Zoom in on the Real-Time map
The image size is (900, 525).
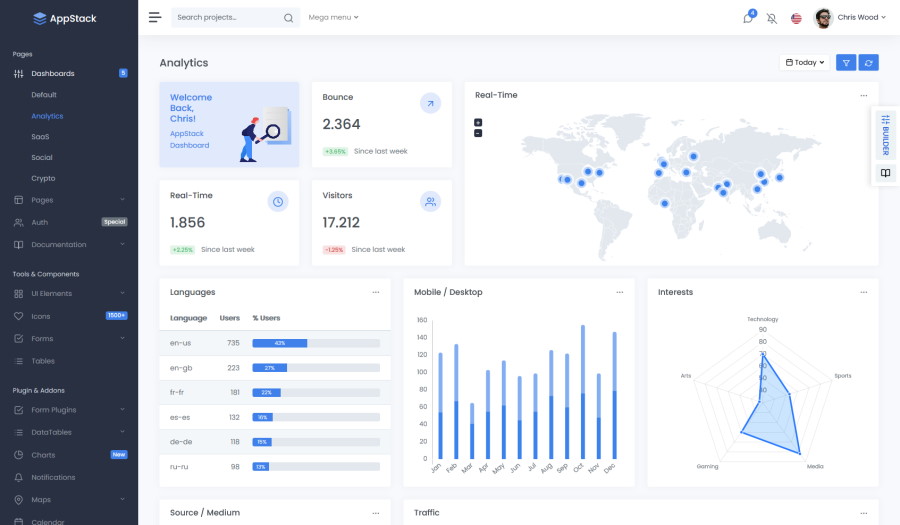coord(478,122)
